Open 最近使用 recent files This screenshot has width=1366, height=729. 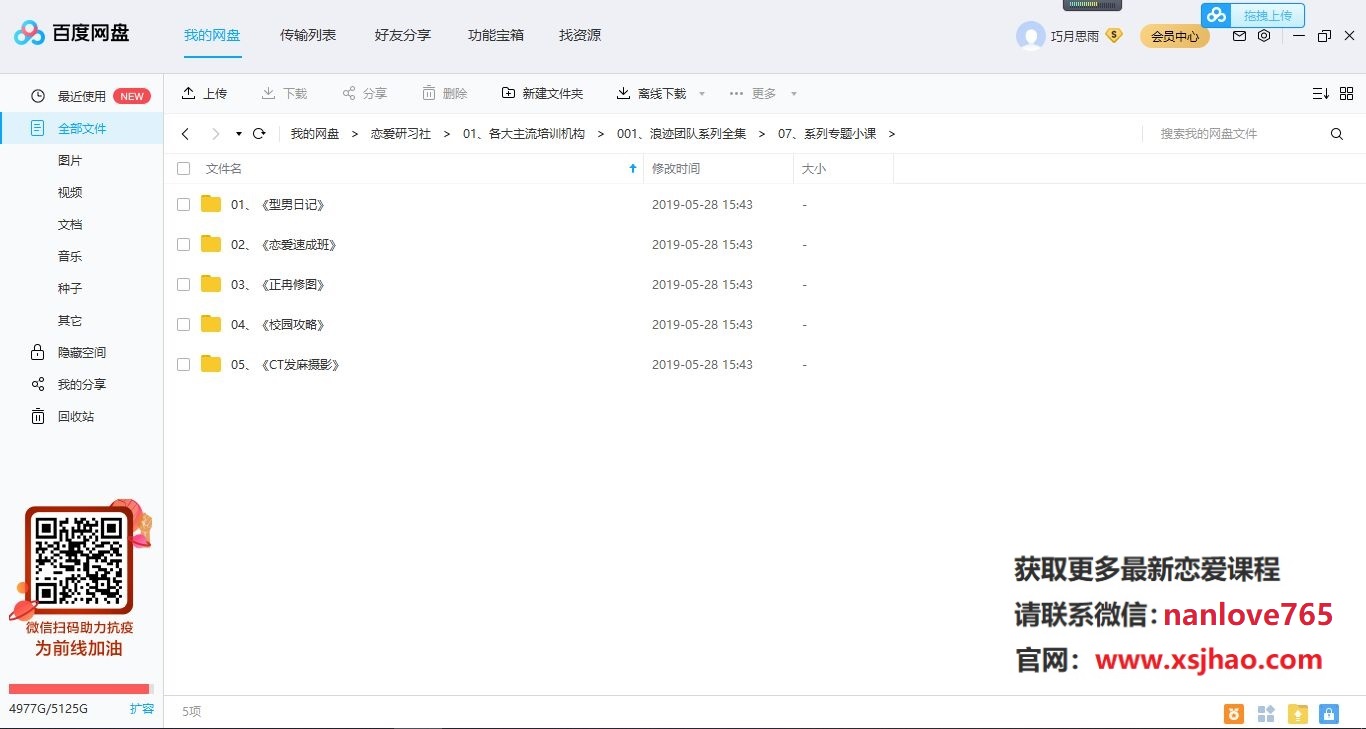82,96
